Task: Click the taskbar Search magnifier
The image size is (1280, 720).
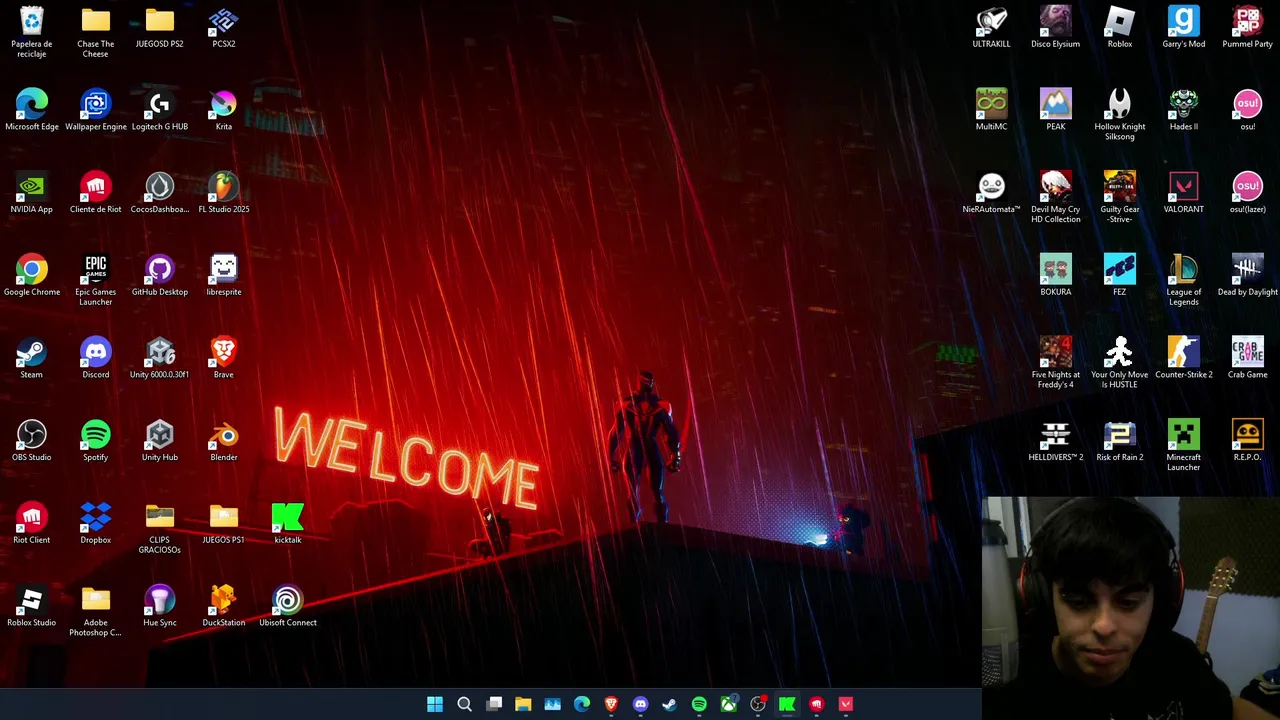Action: [464, 704]
